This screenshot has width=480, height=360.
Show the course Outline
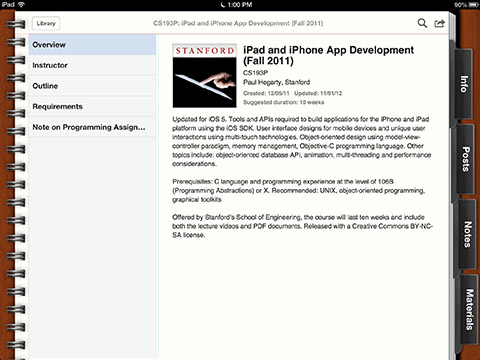pos(92,86)
